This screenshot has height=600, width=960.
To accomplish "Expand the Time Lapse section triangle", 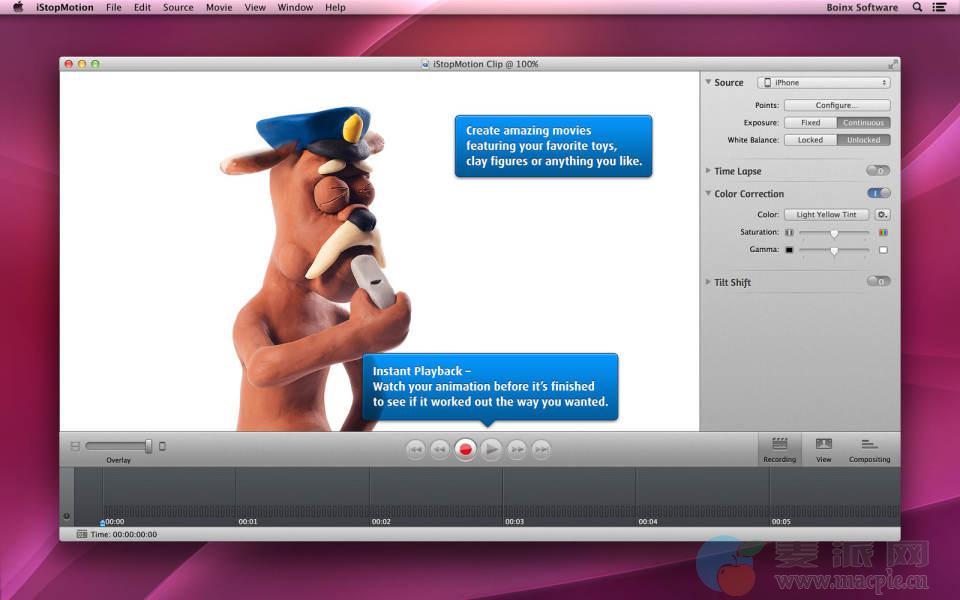I will [708, 171].
